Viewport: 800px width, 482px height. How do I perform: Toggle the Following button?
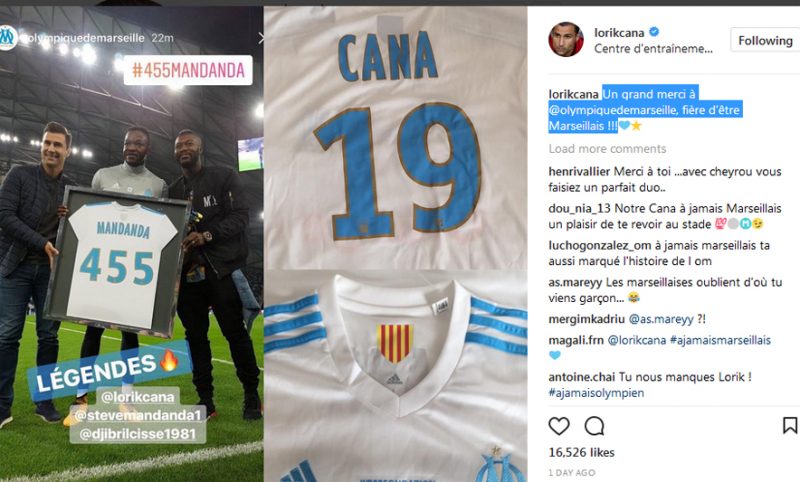765,40
